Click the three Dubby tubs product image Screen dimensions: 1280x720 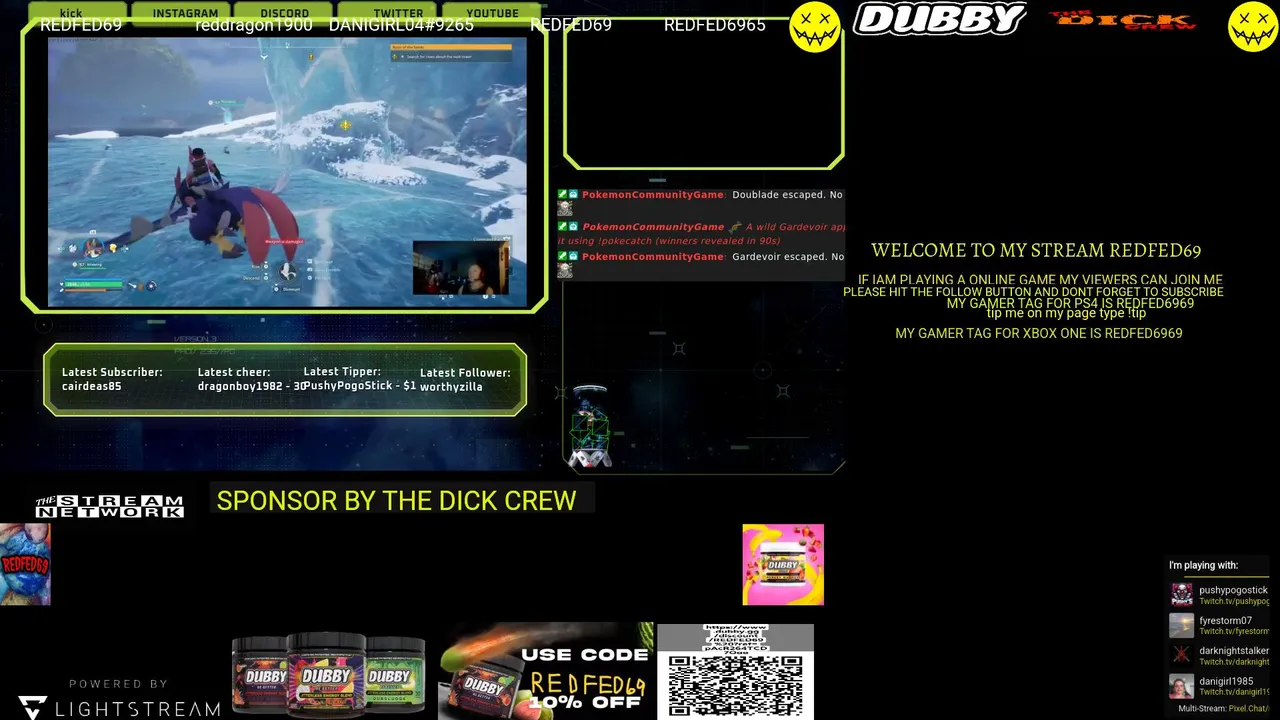[328, 674]
